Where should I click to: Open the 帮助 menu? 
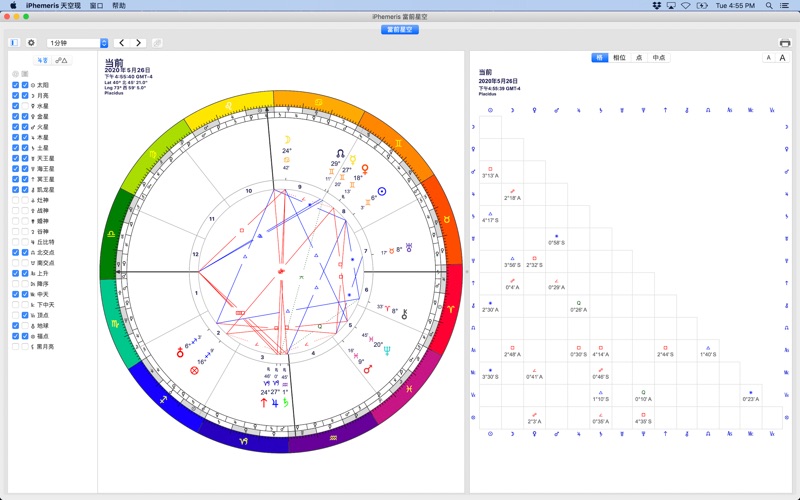pos(120,5)
